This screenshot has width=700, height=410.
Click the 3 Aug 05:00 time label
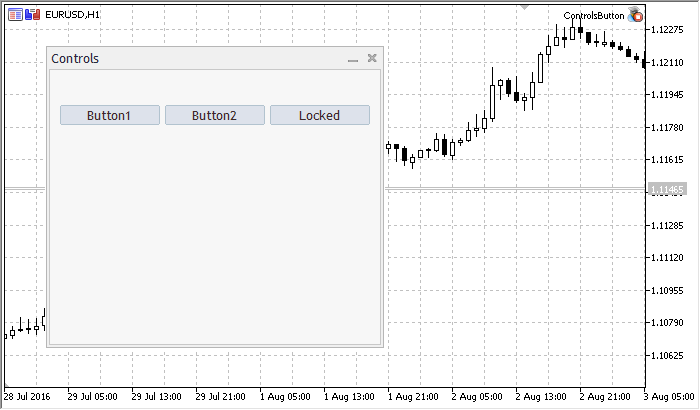click(x=670, y=396)
